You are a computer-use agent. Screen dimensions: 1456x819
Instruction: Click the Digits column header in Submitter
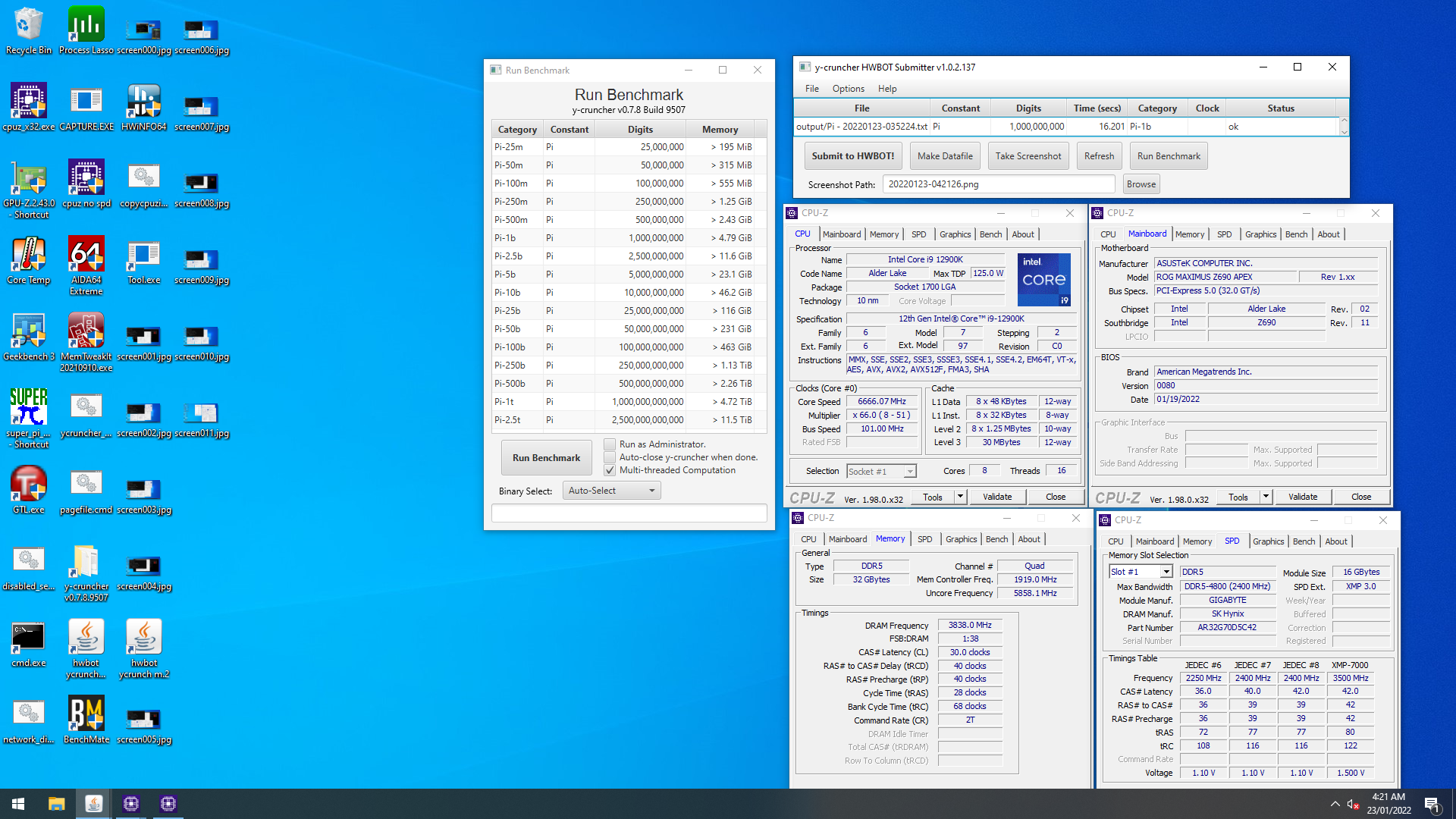(1028, 108)
